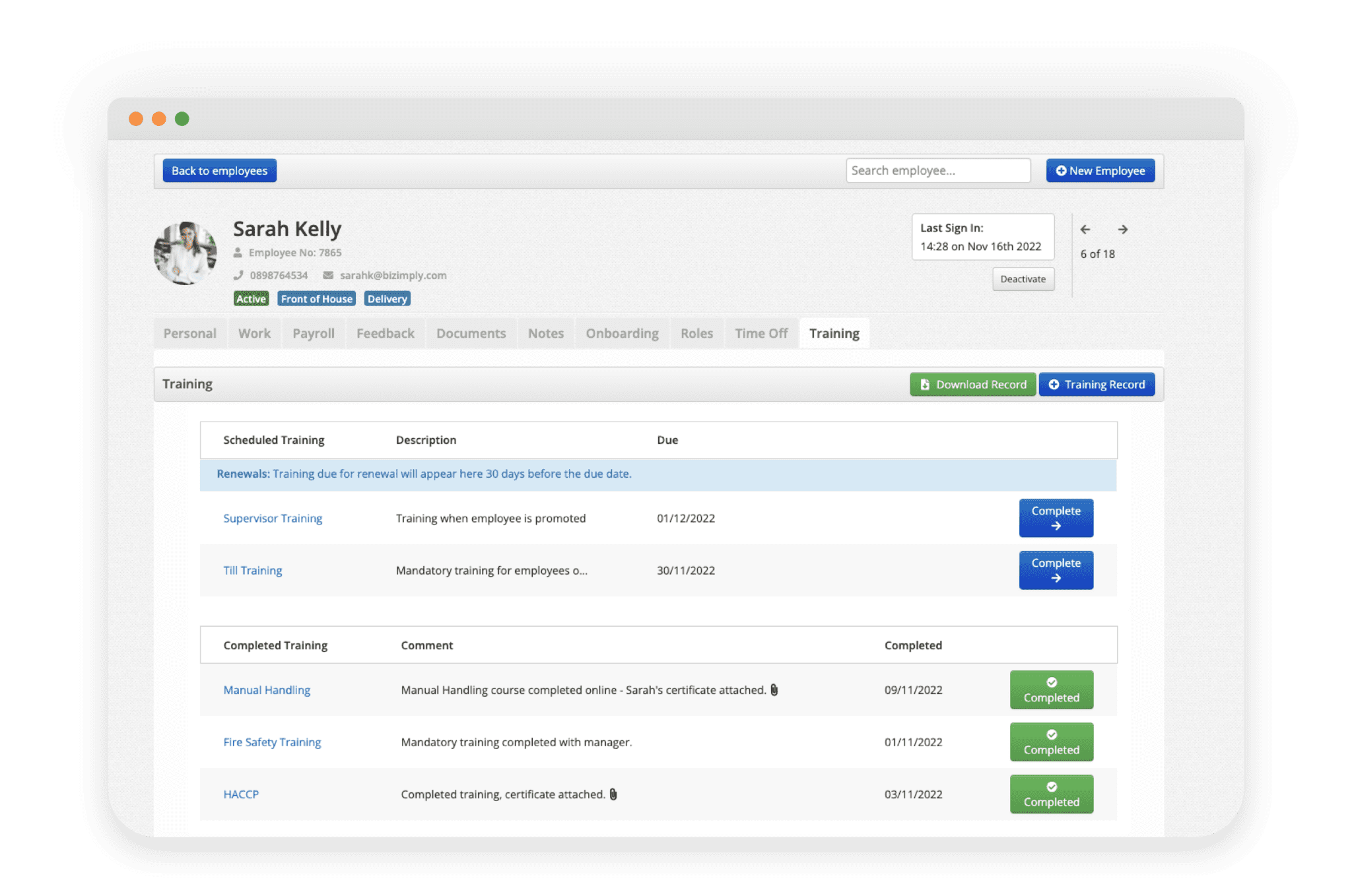Go to next employee with right arrow
Image resolution: width=1352 pixels, height=896 pixels.
click(x=1122, y=230)
